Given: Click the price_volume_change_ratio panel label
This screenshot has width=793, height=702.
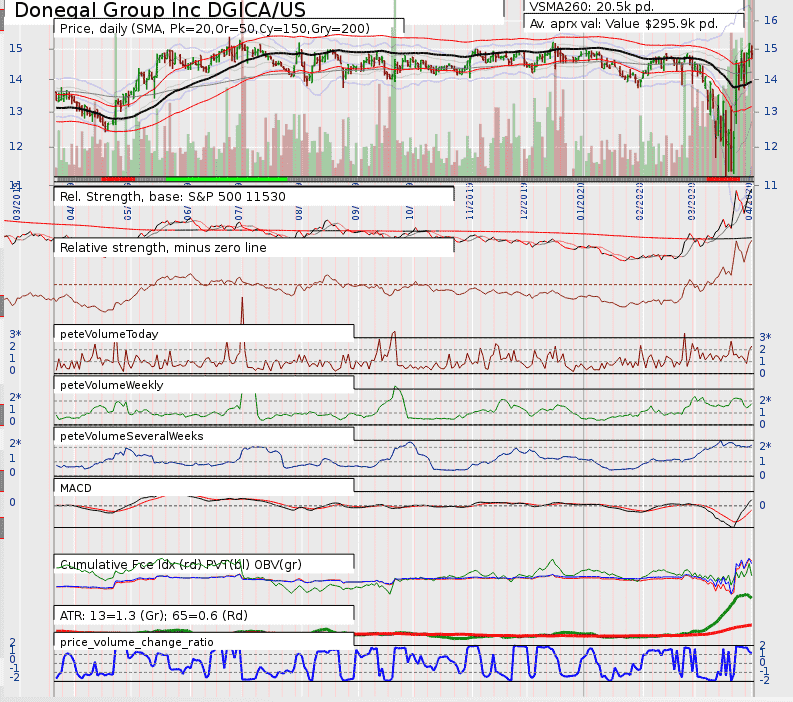Looking at the screenshot, I should click(x=137, y=642).
